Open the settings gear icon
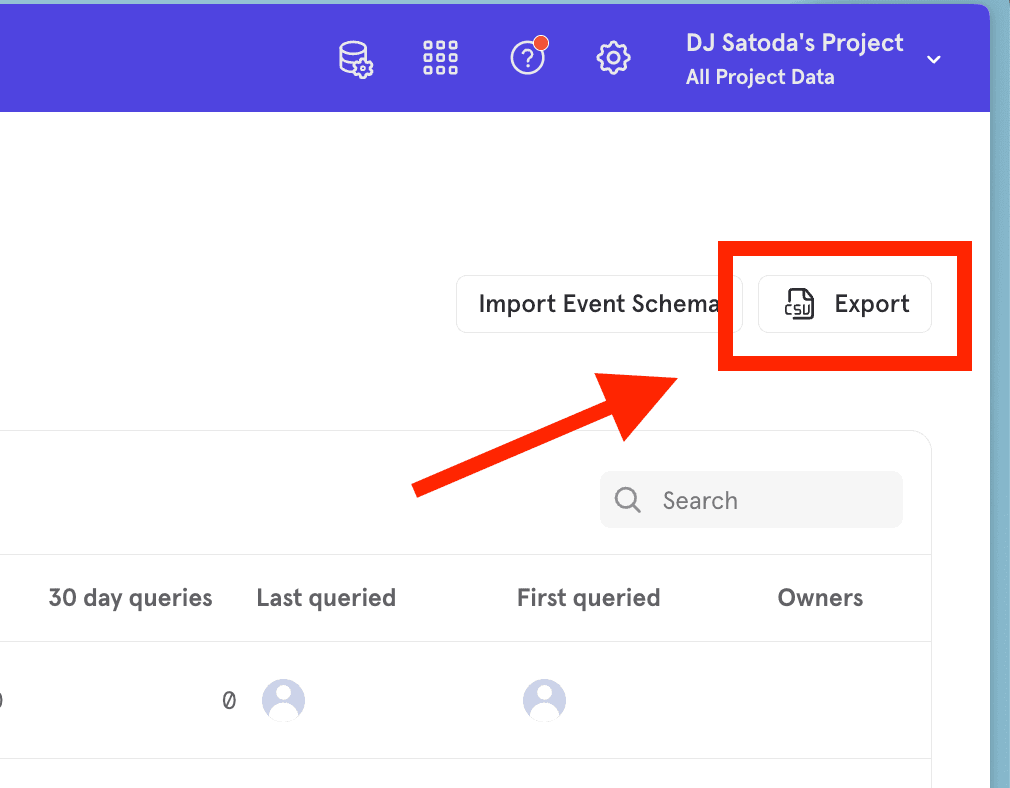The width and height of the screenshot is (1010, 788). 613,58
